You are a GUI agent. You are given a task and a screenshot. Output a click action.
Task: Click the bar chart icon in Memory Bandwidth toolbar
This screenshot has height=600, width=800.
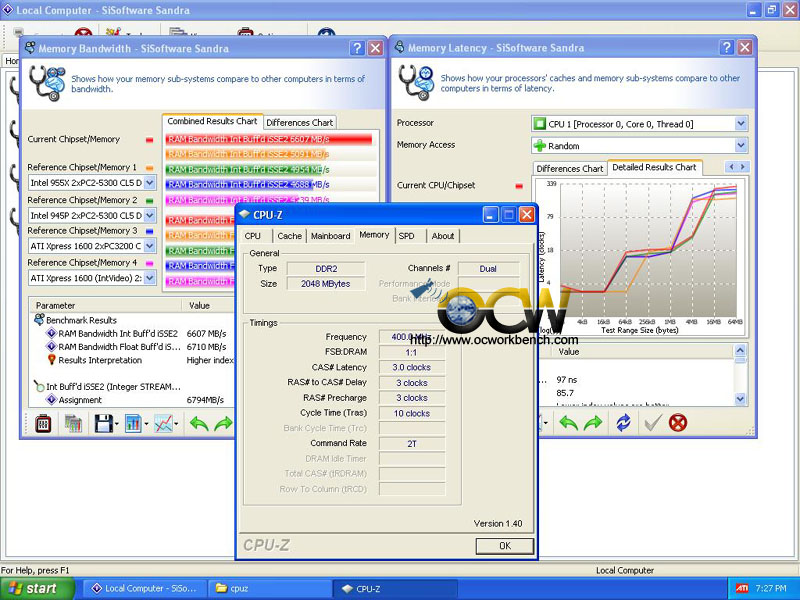133,423
